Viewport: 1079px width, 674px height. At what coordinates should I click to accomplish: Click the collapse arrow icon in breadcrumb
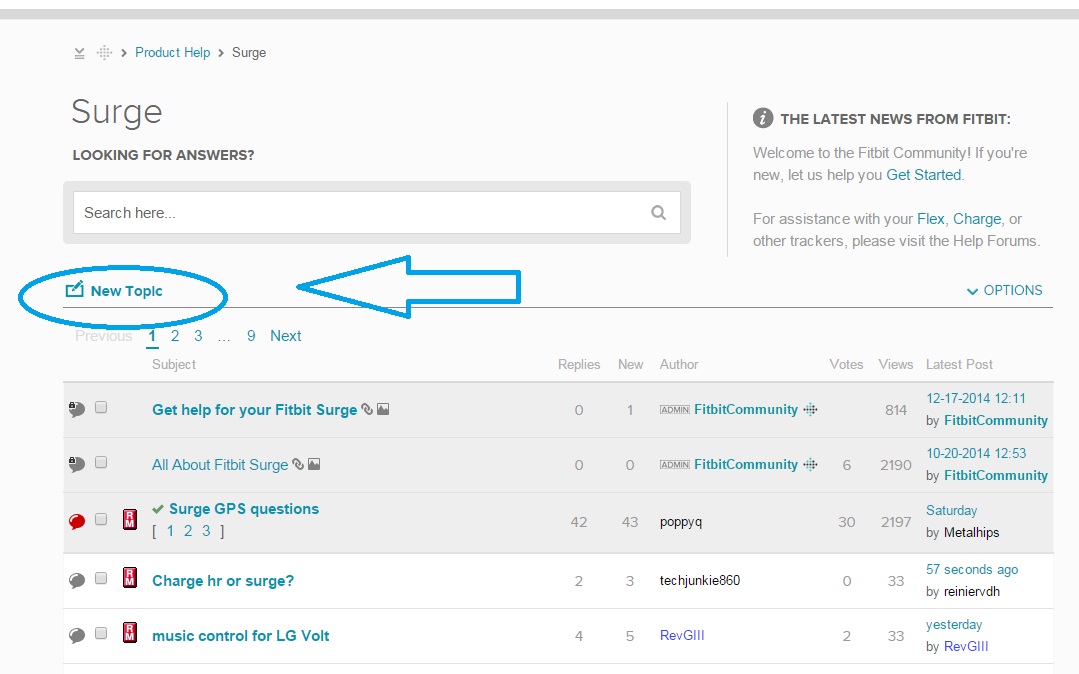80,53
